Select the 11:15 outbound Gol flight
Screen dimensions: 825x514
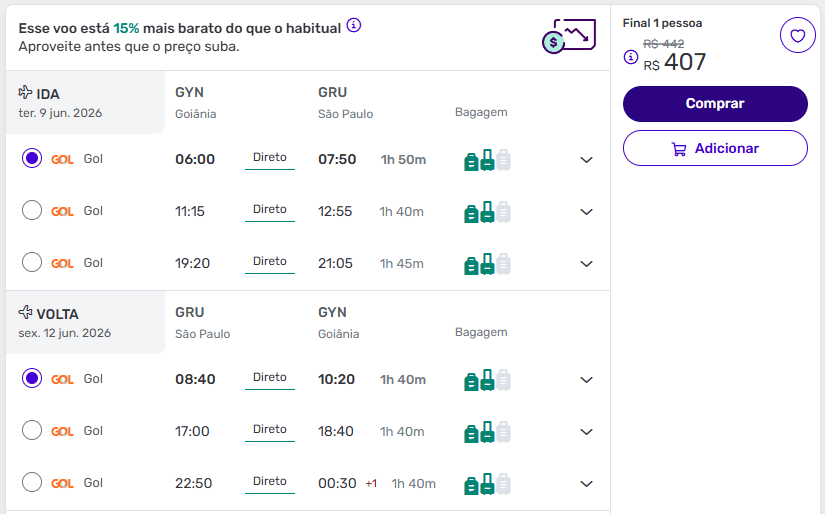(x=32, y=210)
